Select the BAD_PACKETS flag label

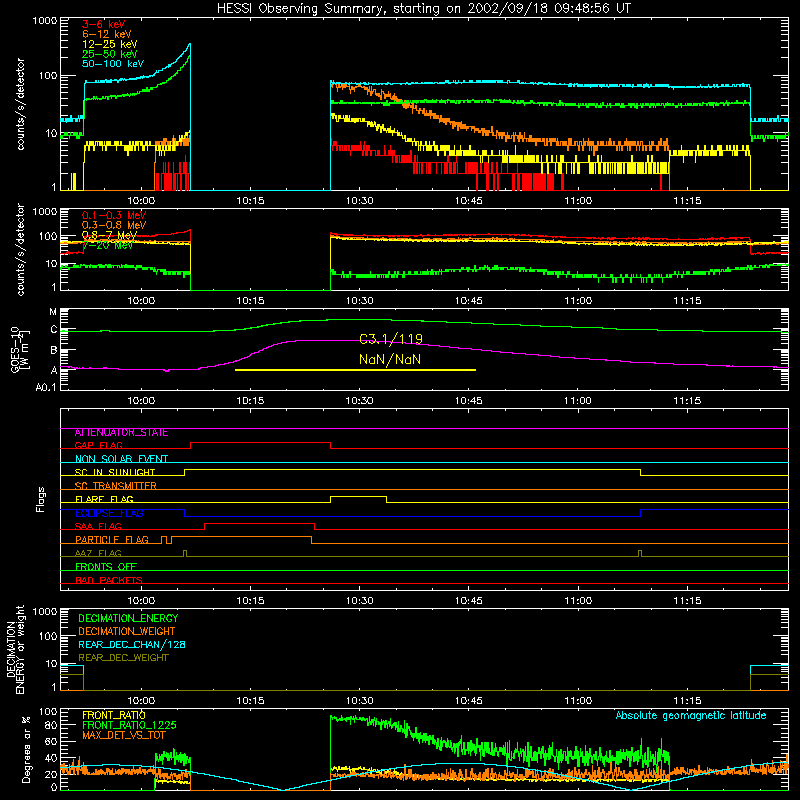pos(109,580)
